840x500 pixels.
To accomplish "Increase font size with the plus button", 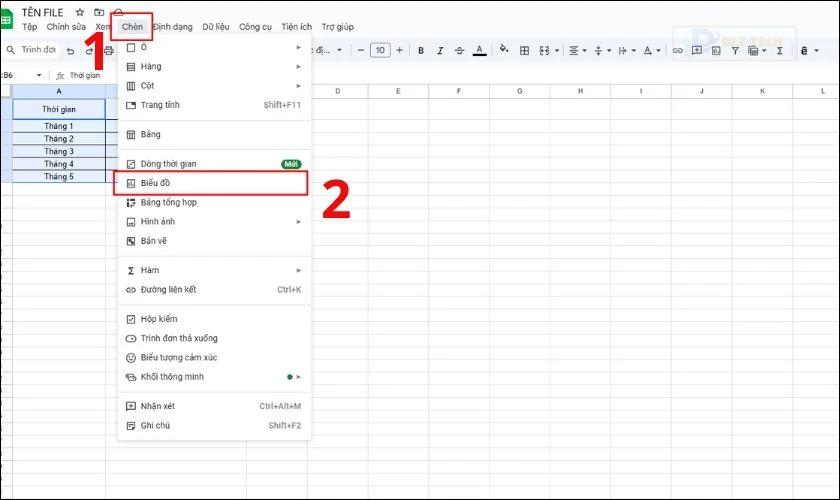I will [400, 50].
